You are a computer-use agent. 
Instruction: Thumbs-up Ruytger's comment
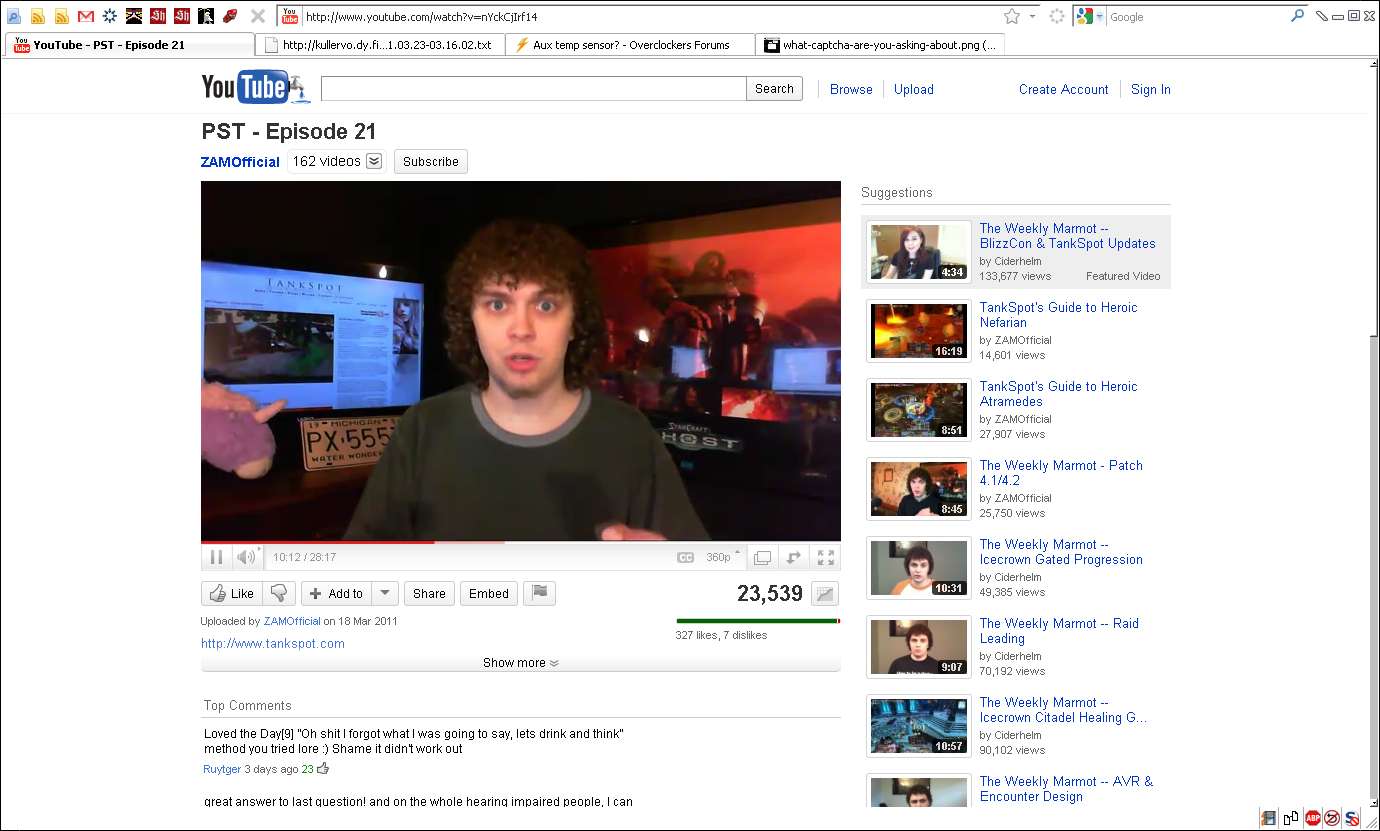tap(323, 769)
